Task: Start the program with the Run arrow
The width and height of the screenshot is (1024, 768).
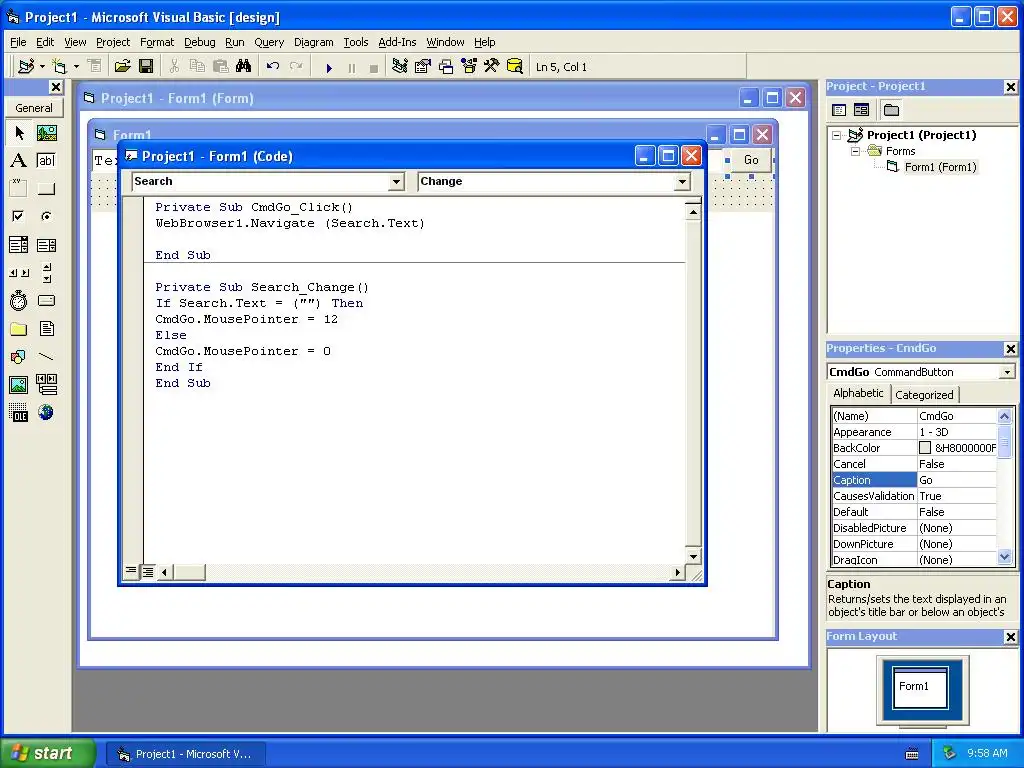Action: click(329, 67)
